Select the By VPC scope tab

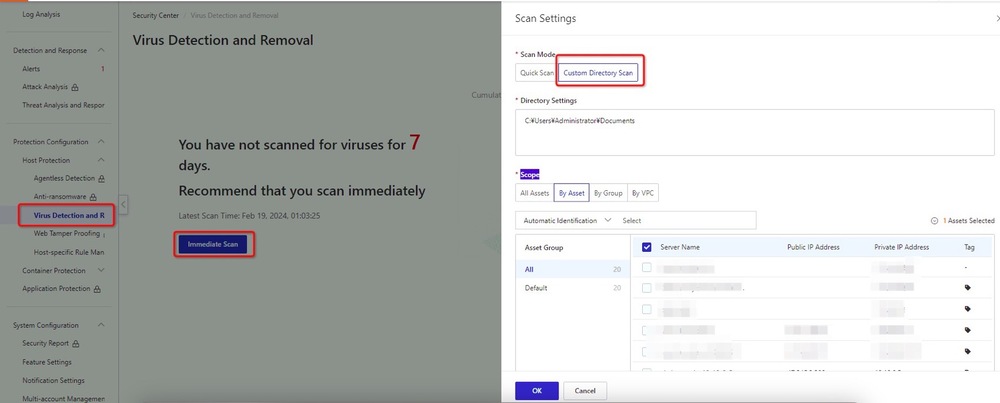pyautogui.click(x=643, y=193)
